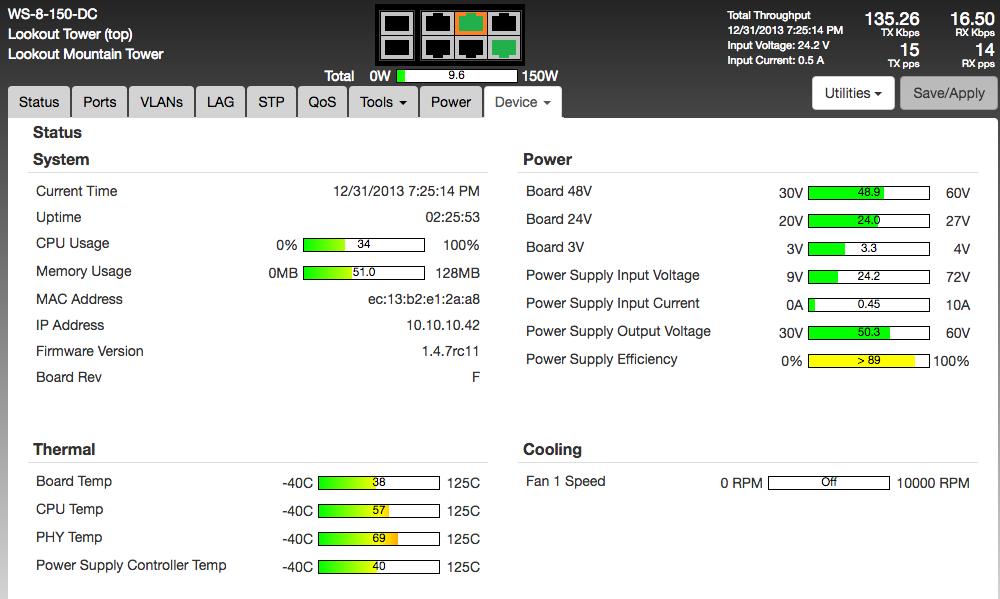
Task: Expand the Device dropdown tab
Action: tap(523, 102)
